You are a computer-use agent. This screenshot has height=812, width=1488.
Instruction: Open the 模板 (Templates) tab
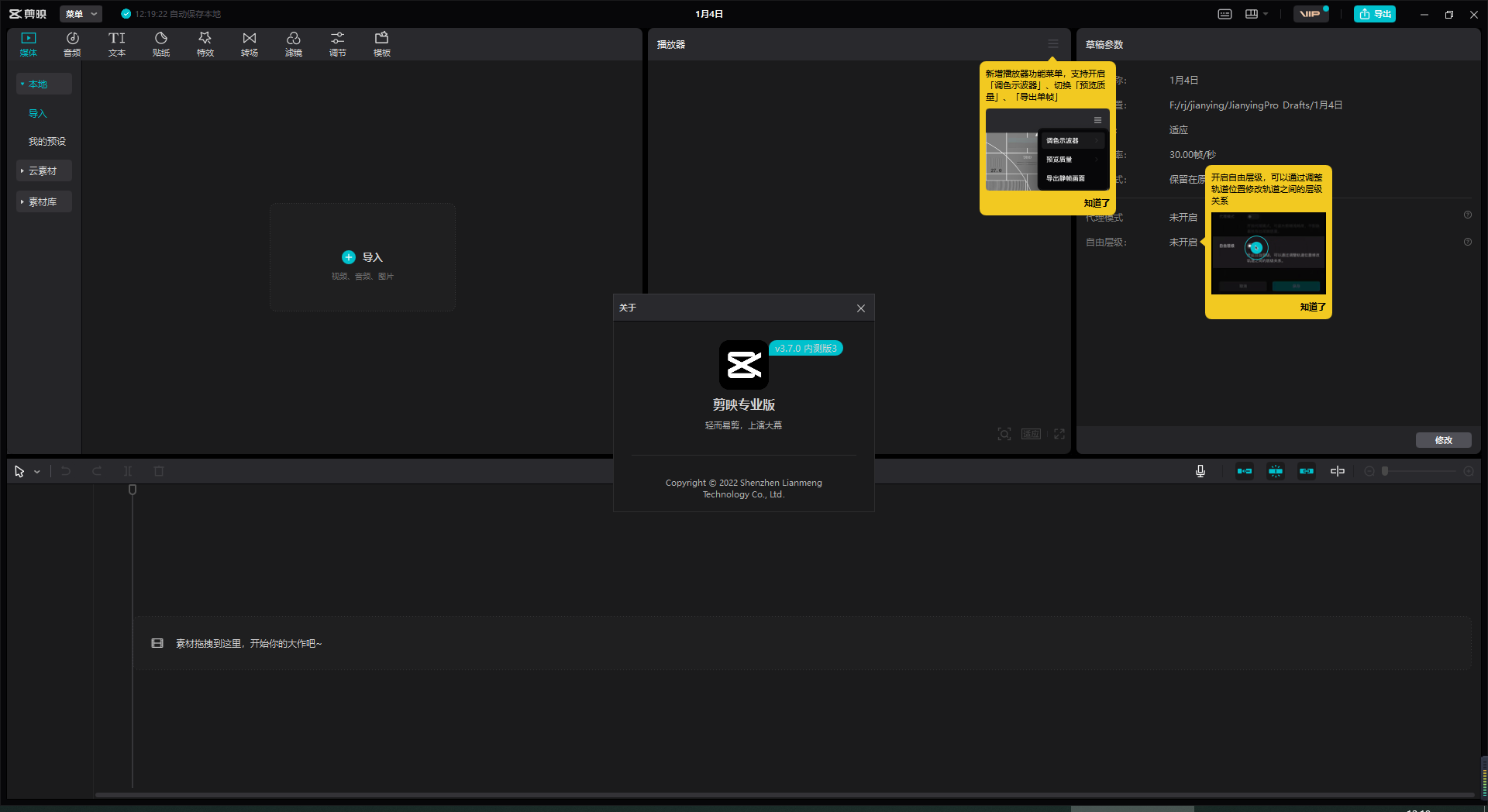pos(382,44)
